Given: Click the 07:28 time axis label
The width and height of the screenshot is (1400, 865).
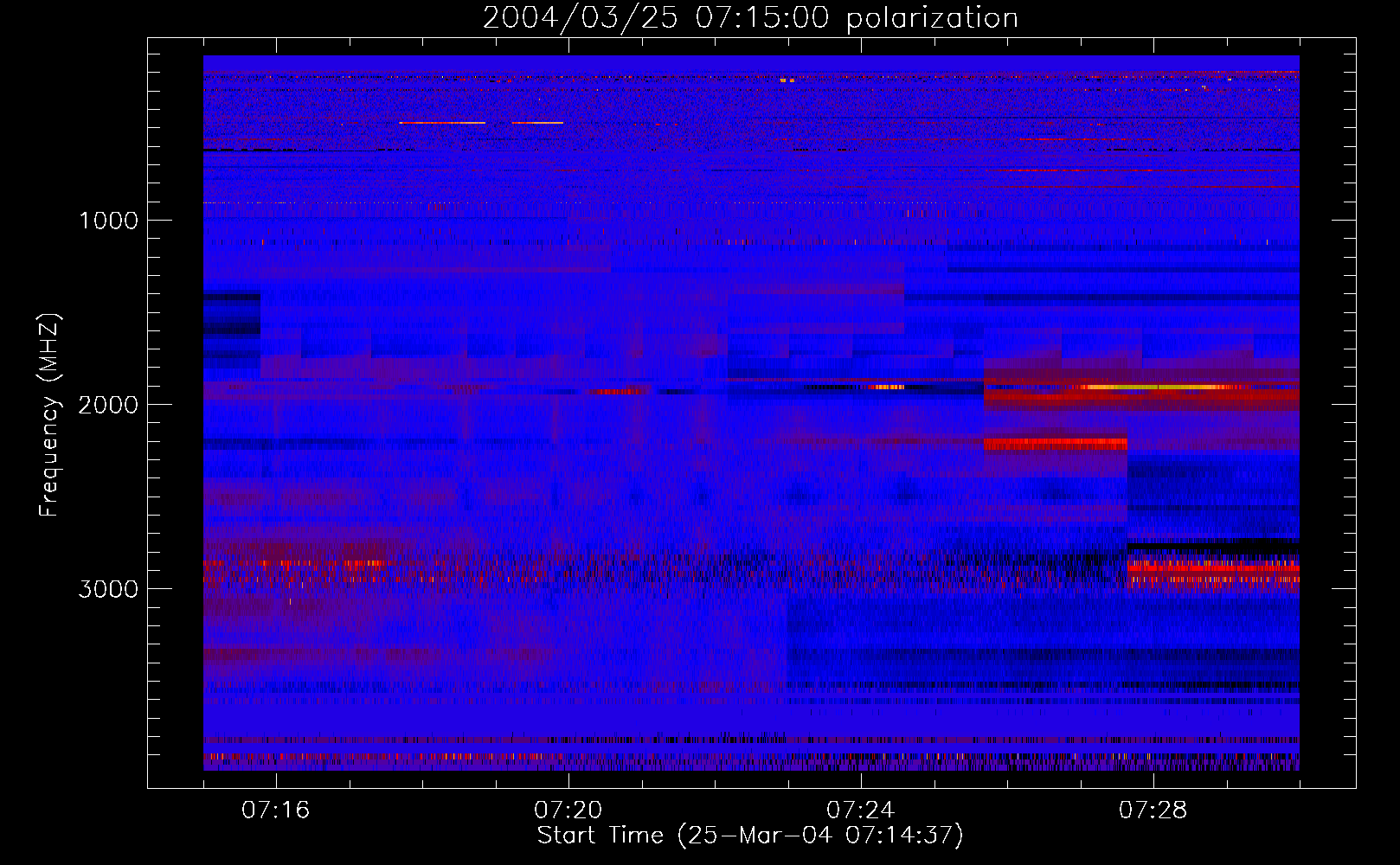Looking at the screenshot, I should tap(1153, 811).
